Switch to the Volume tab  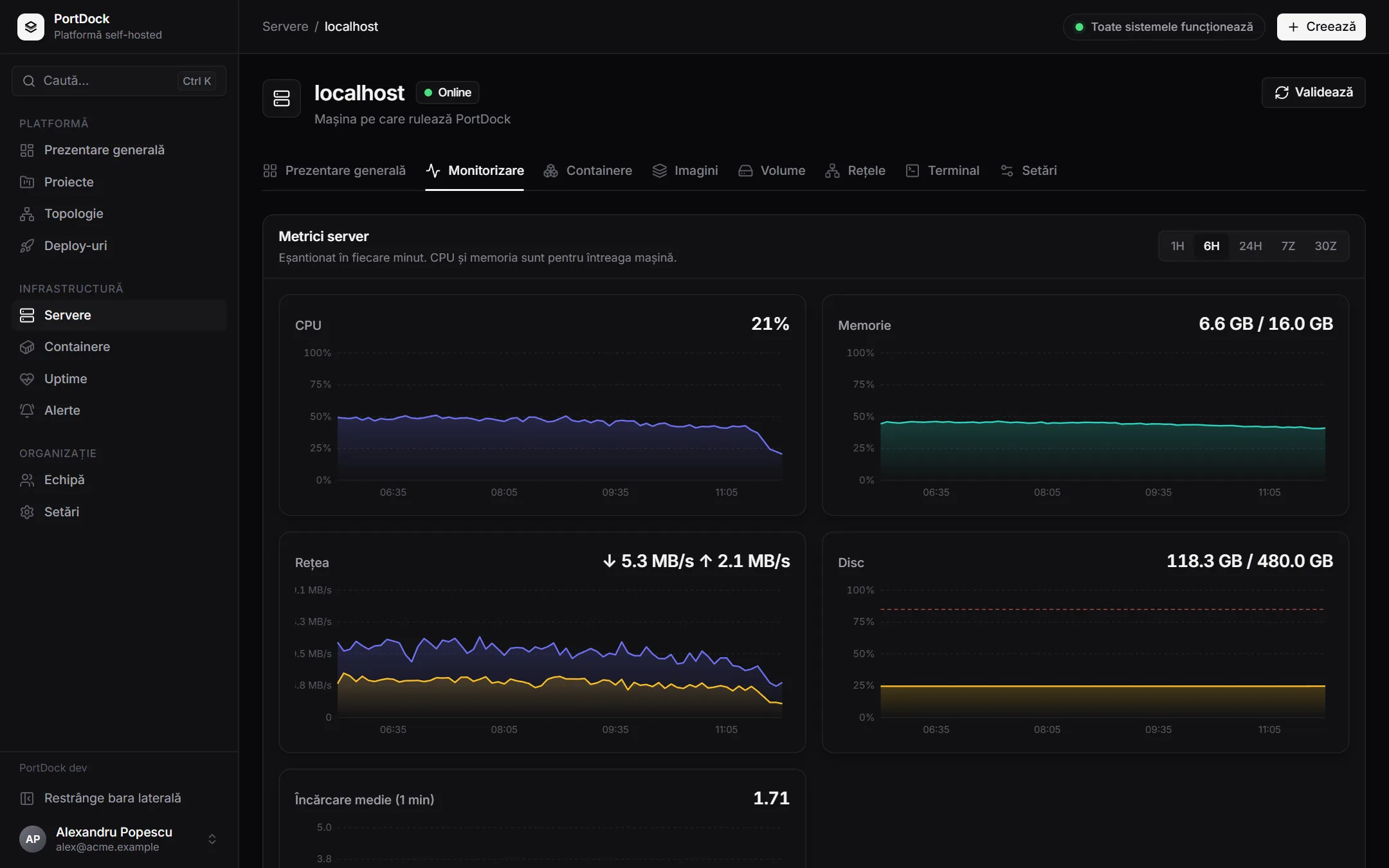[772, 170]
